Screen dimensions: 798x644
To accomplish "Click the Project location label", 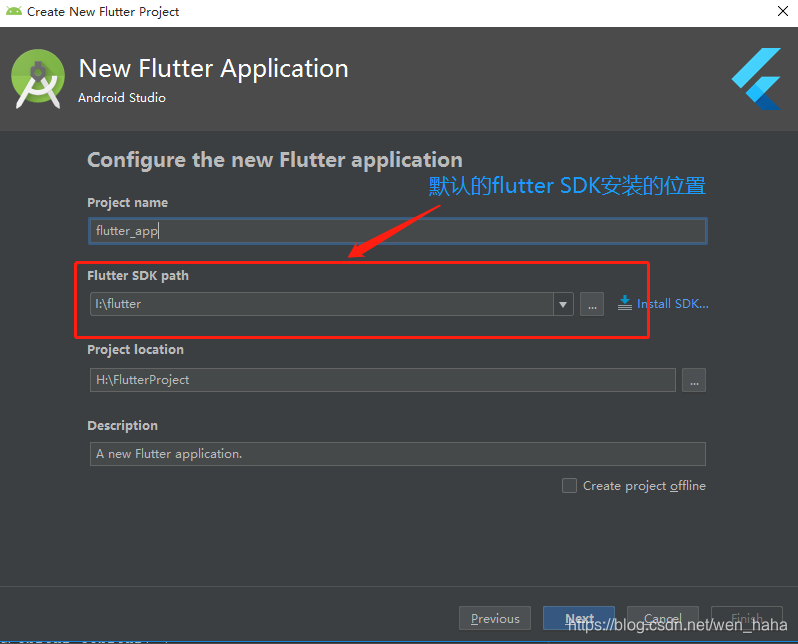I will click(135, 350).
